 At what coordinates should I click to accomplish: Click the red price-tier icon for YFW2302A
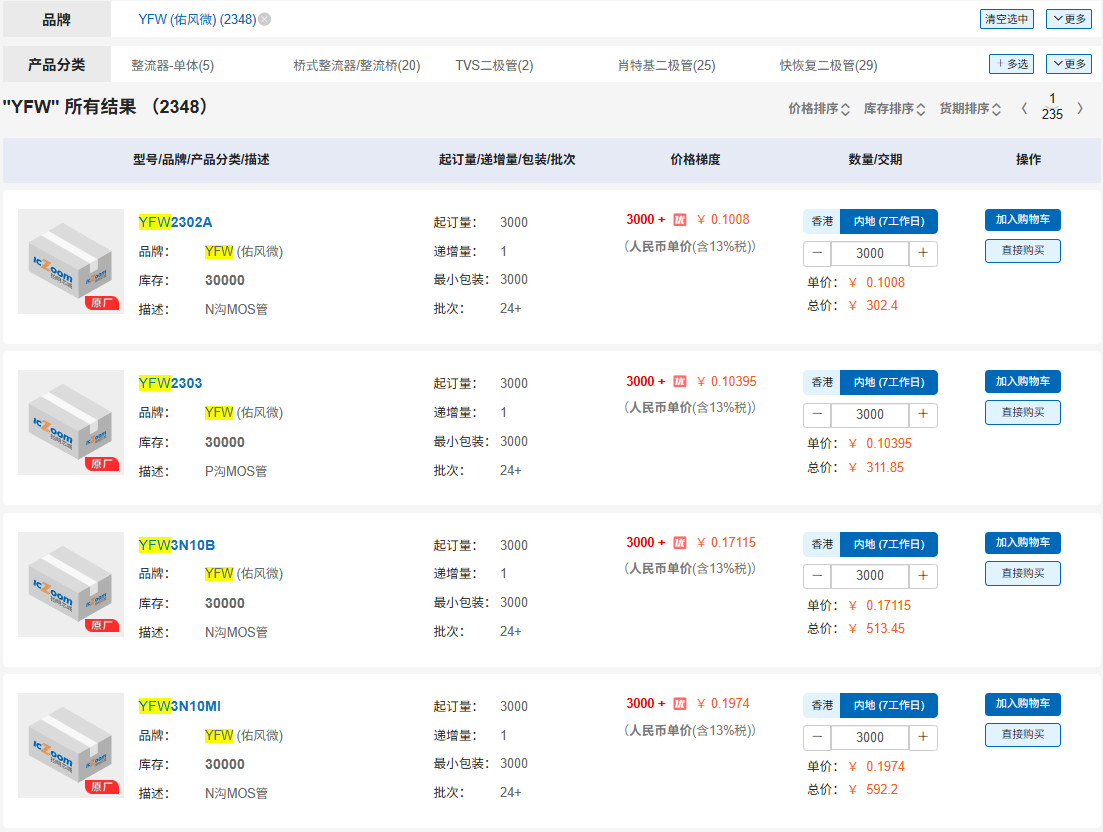point(680,220)
